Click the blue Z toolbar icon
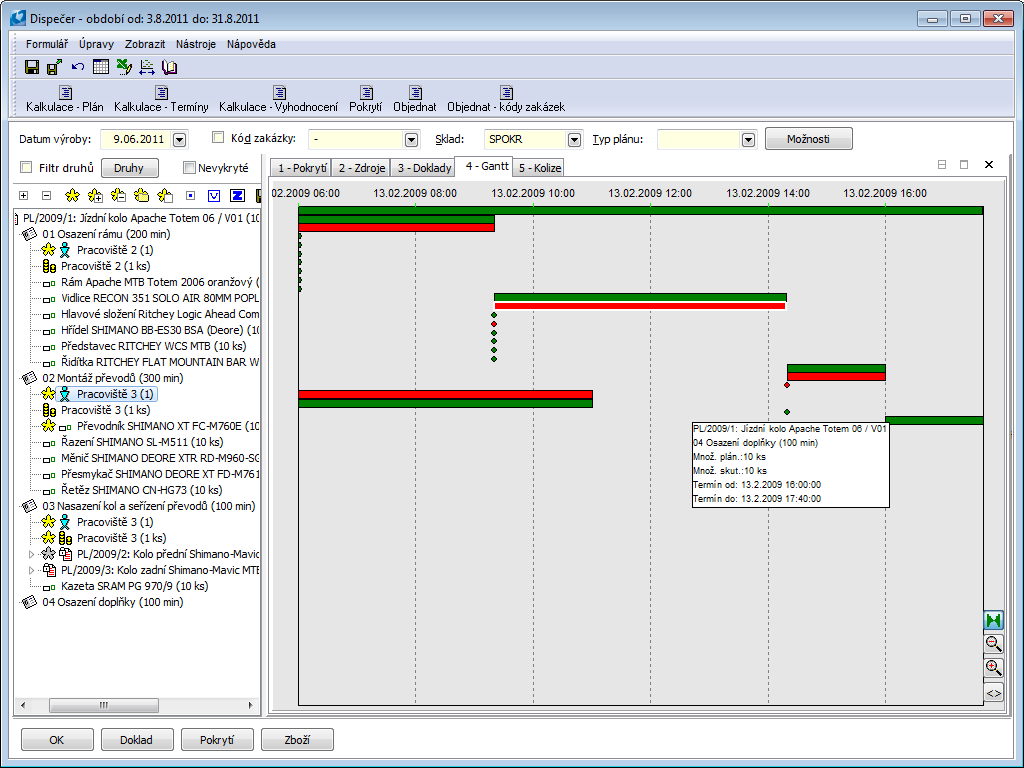The image size is (1024, 768). [x=238, y=195]
